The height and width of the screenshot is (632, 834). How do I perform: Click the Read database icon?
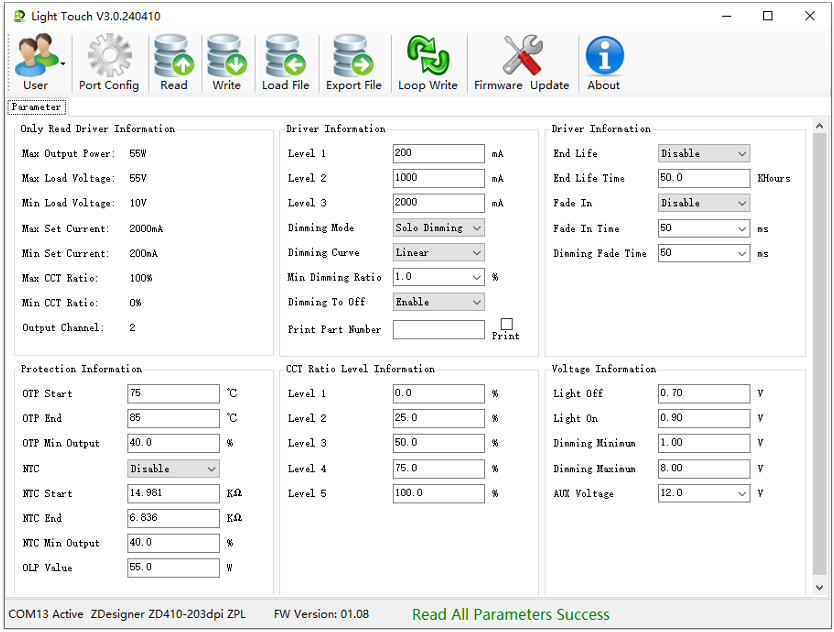point(174,56)
